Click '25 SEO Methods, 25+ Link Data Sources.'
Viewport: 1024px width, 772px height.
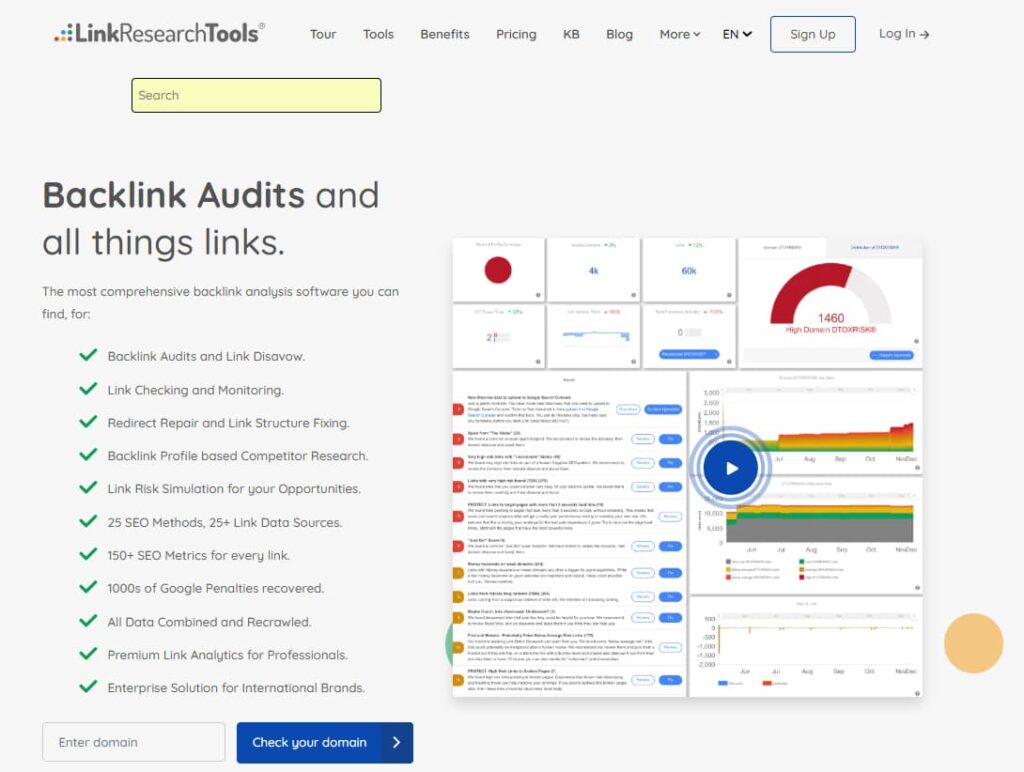(225, 523)
